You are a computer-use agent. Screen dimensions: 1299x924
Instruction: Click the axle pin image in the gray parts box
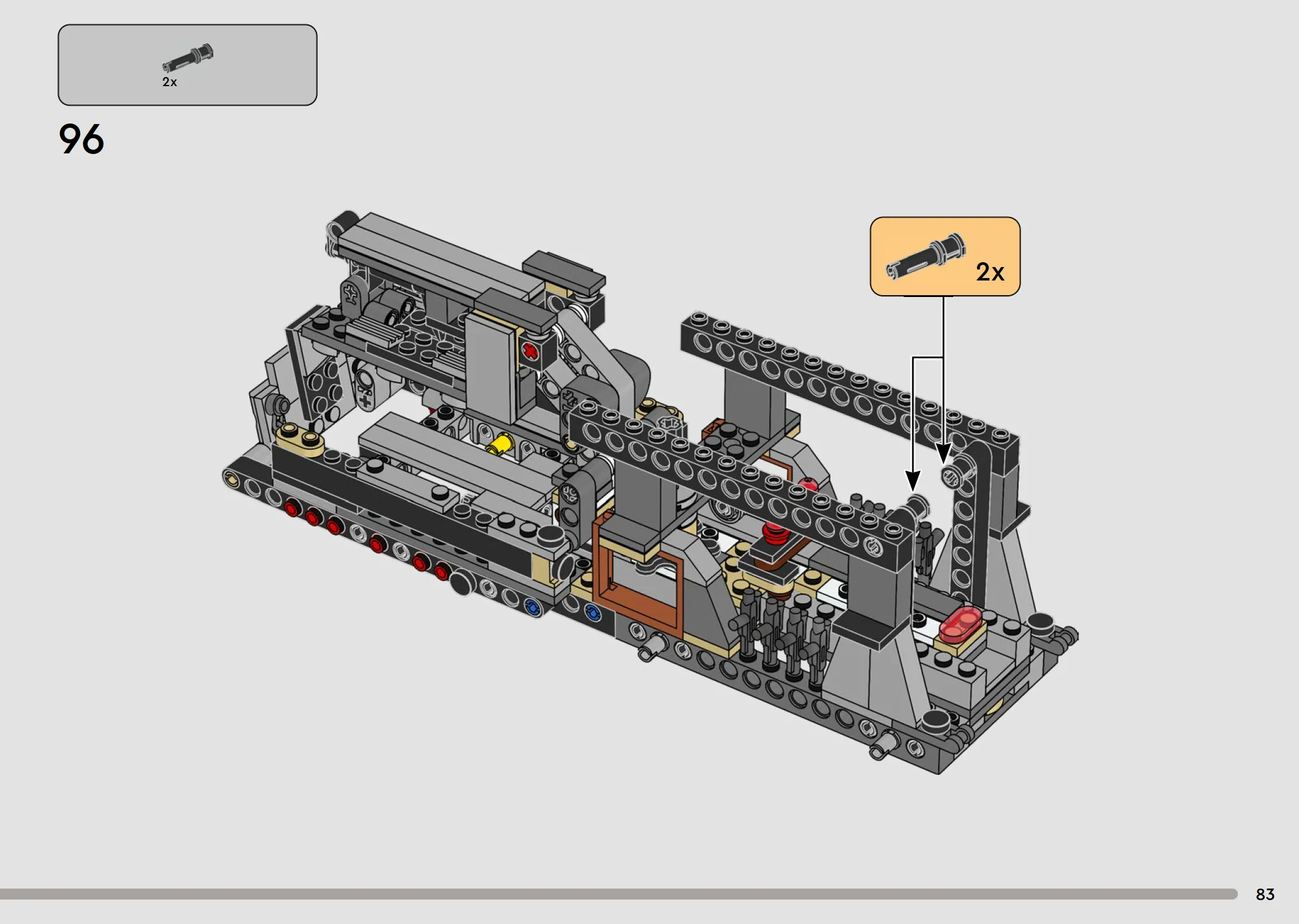click(188, 58)
